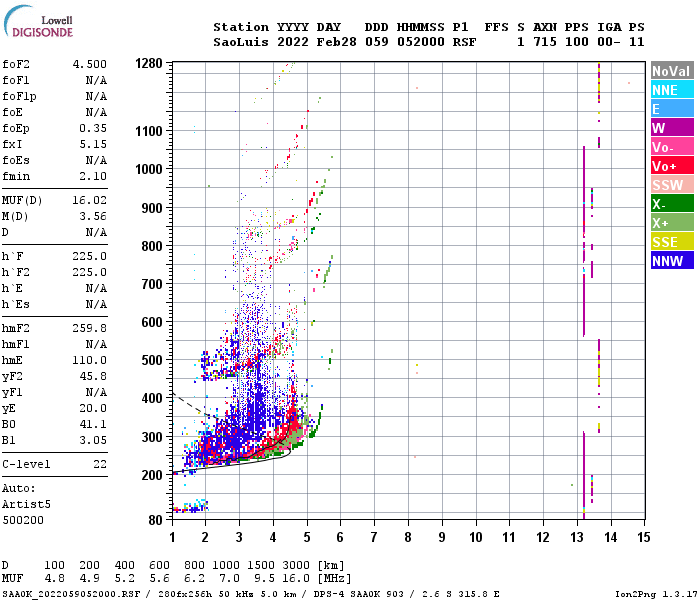Click the hmF1 N/A value
This screenshot has width=700, height=600.
(96, 345)
